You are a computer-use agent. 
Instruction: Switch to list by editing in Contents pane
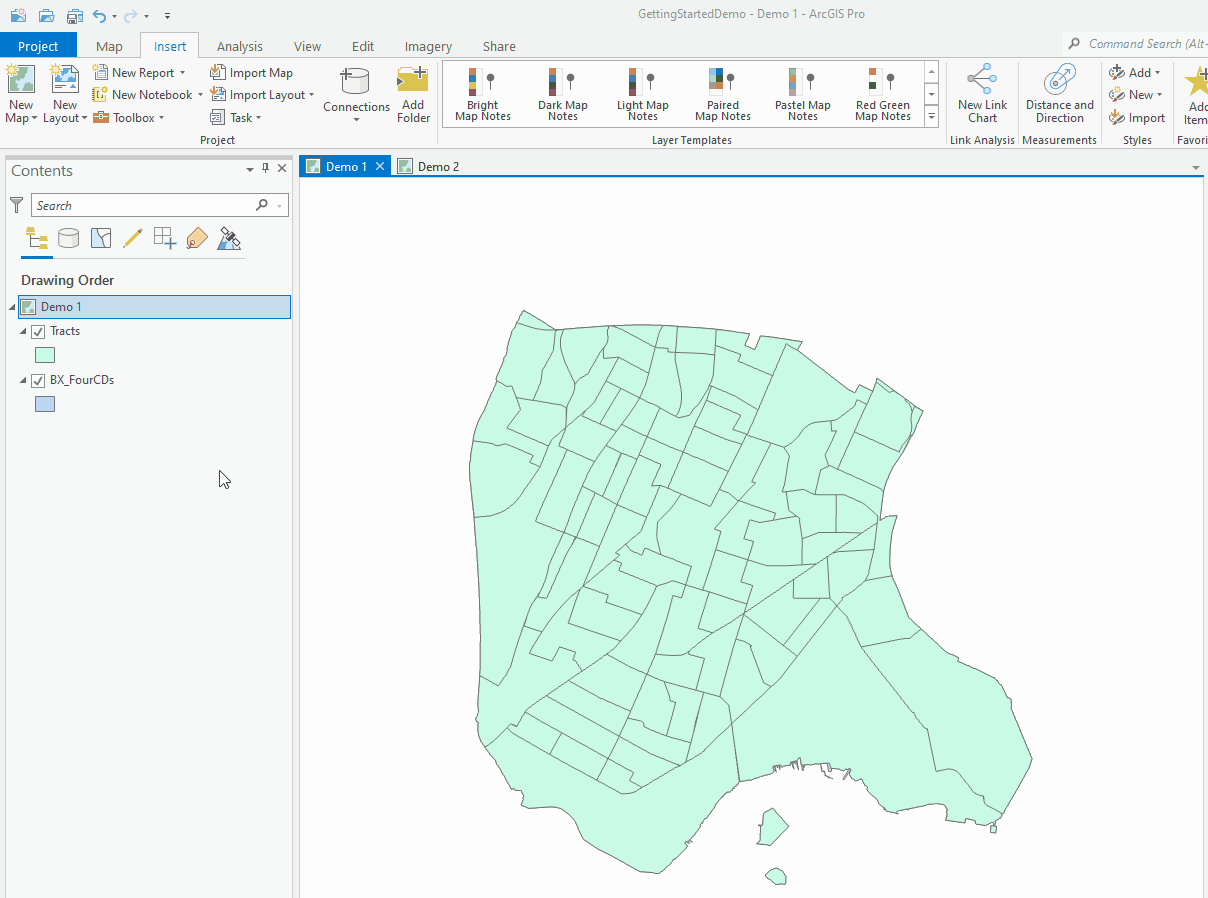133,238
